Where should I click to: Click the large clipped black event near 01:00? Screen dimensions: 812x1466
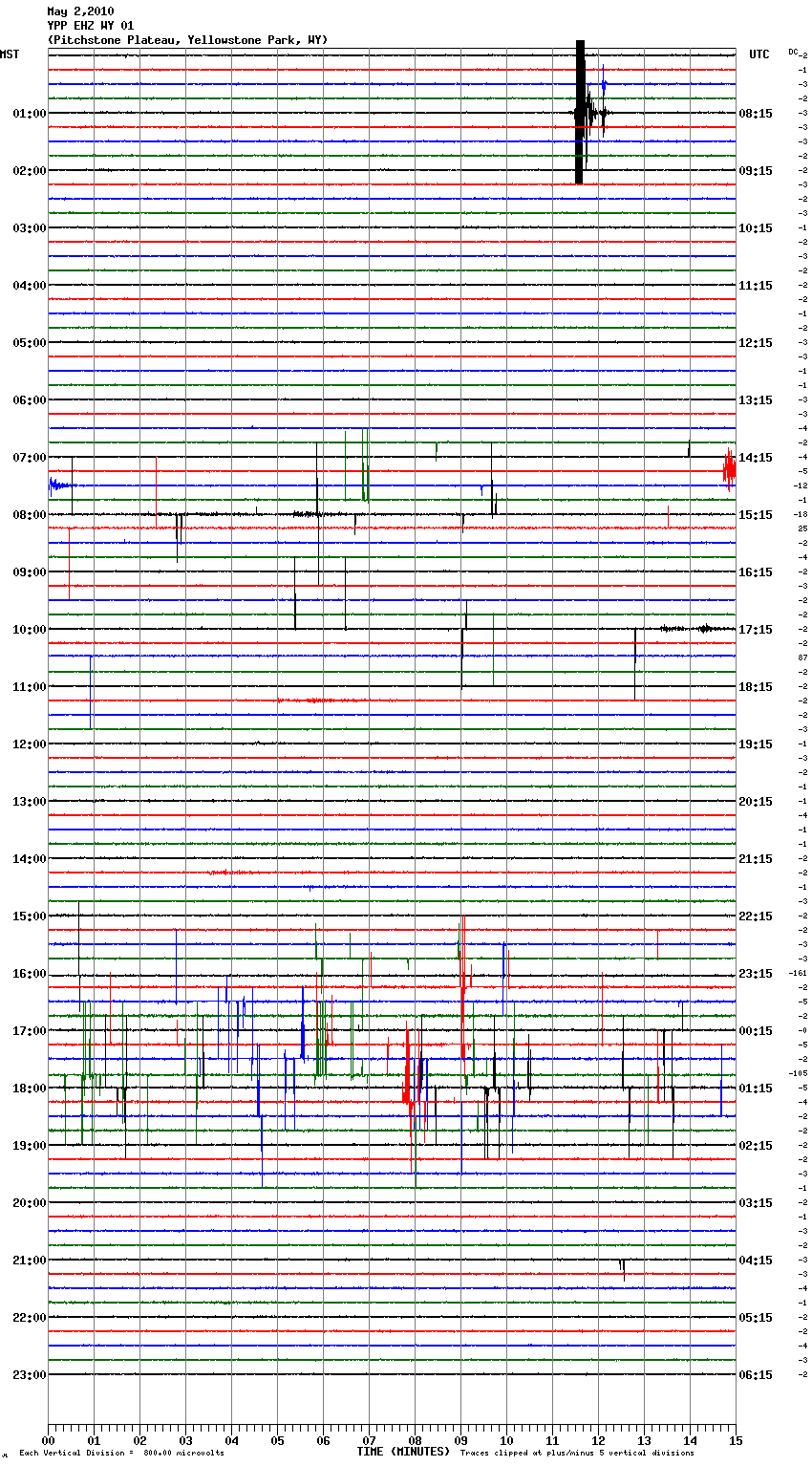pyautogui.click(x=580, y=113)
